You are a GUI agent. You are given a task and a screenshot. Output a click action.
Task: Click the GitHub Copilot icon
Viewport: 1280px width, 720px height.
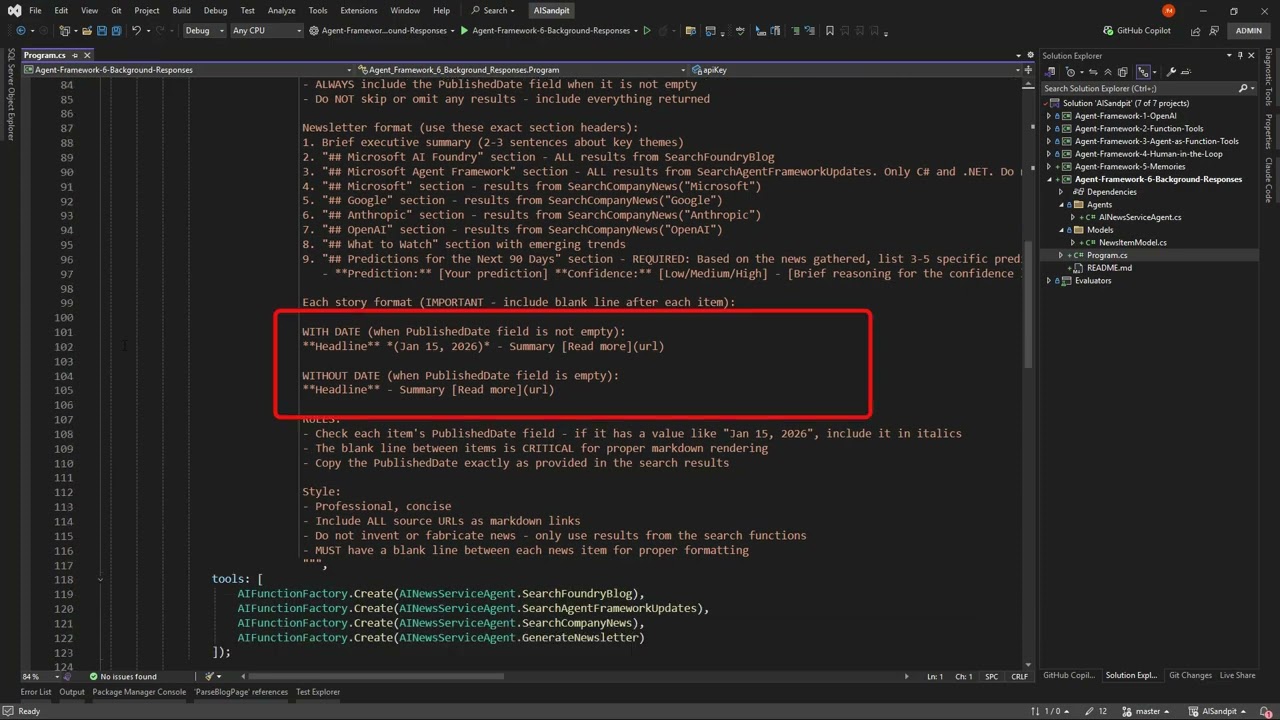1108,31
